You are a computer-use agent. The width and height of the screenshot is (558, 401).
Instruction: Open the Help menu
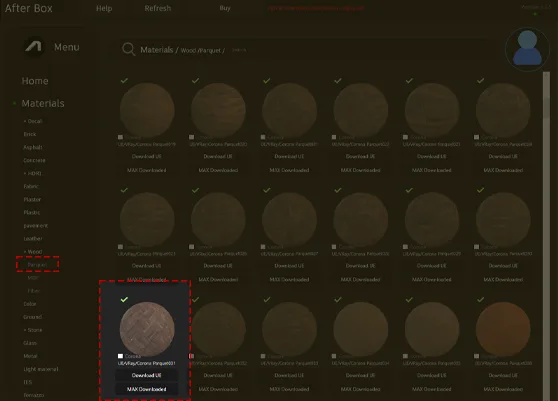[x=104, y=8]
